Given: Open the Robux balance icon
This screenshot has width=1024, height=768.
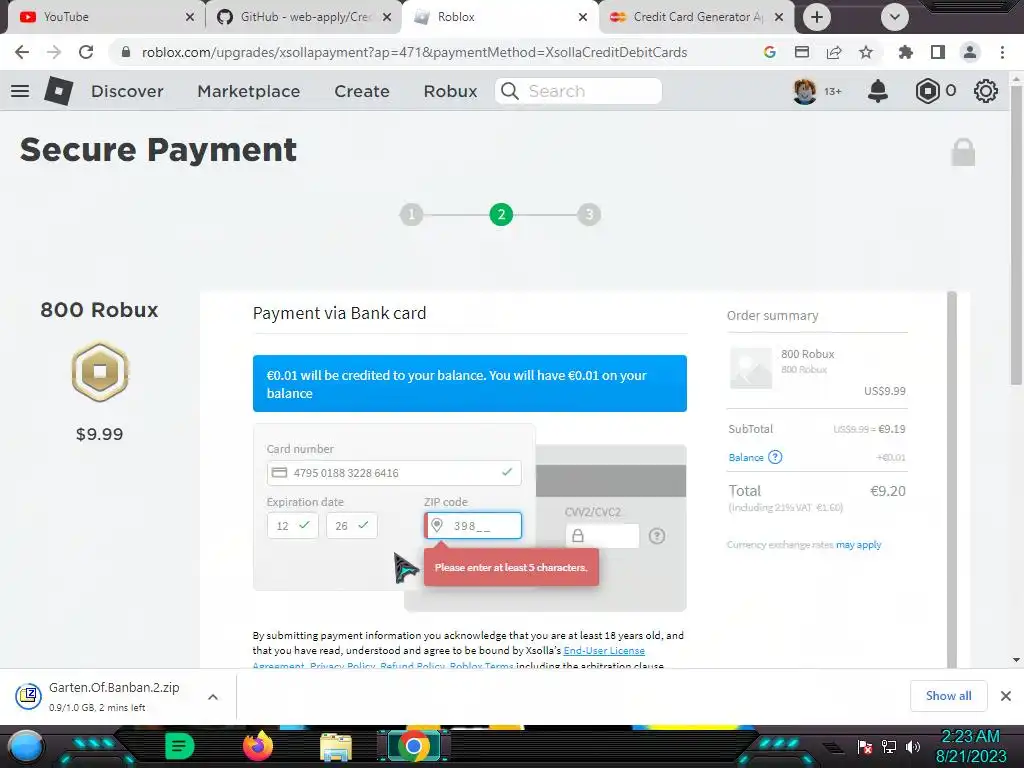Looking at the screenshot, I should click(927, 91).
